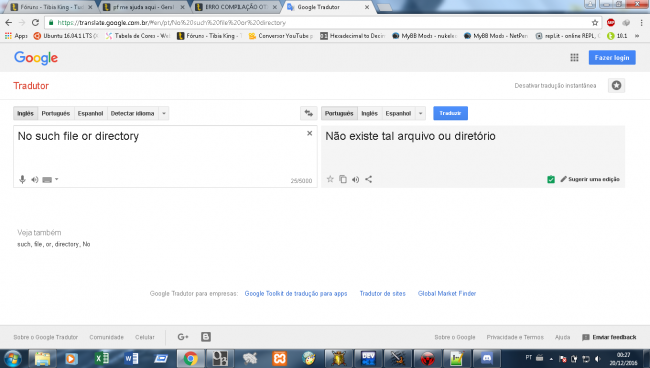This screenshot has height=368, width=650.
Task: Expand keyboard input options arrow
Action: [x=57, y=179]
